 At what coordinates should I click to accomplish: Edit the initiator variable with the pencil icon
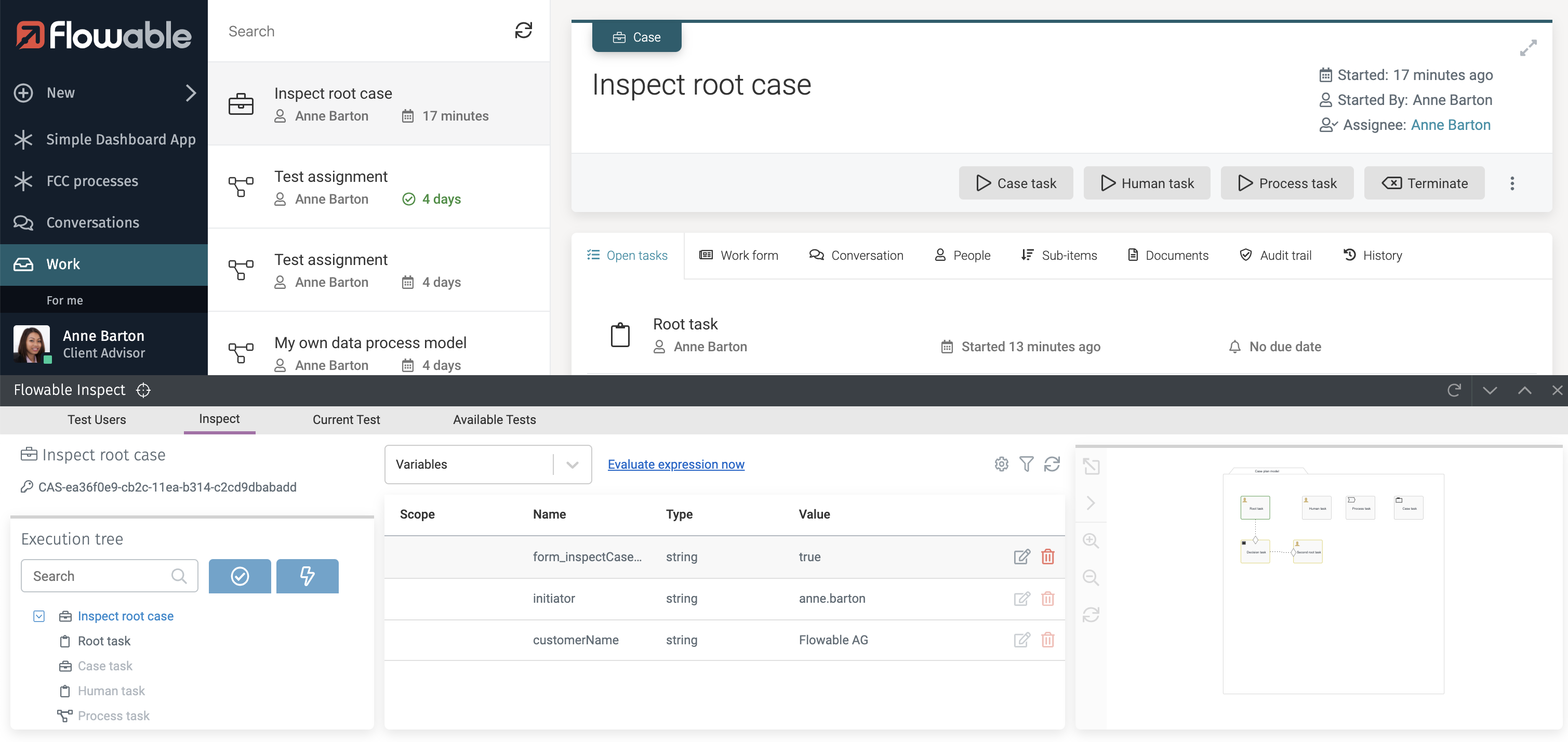pos(1021,599)
